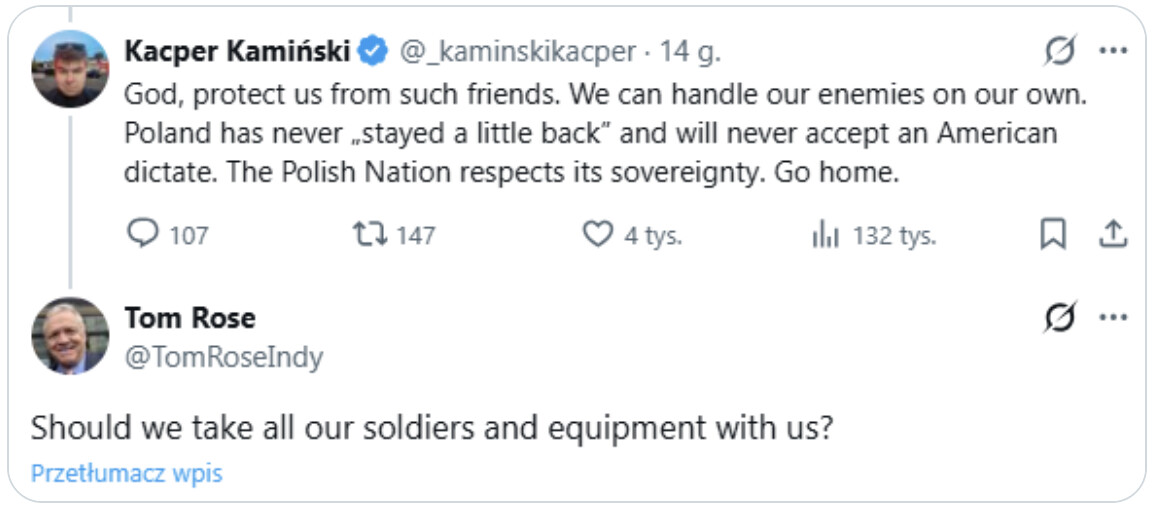The width and height of the screenshot is (1156, 514).
Task: Click Tom Rose's profile avatar
Action: [x=70, y=336]
